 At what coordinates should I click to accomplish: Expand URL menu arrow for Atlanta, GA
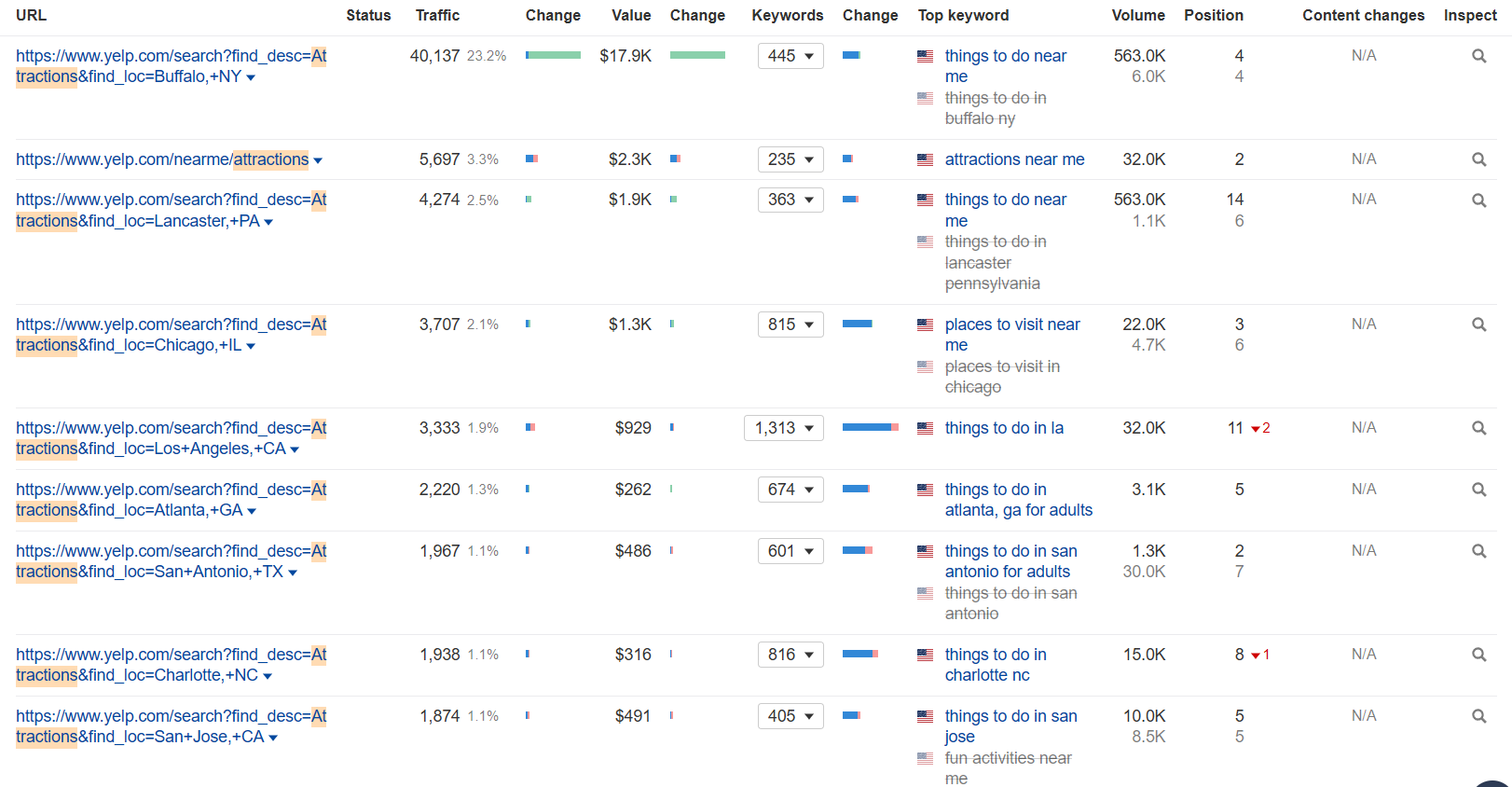coord(252,511)
